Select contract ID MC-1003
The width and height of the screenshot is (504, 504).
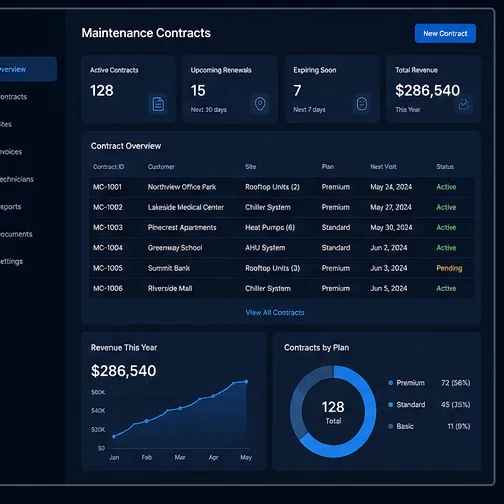point(108,227)
